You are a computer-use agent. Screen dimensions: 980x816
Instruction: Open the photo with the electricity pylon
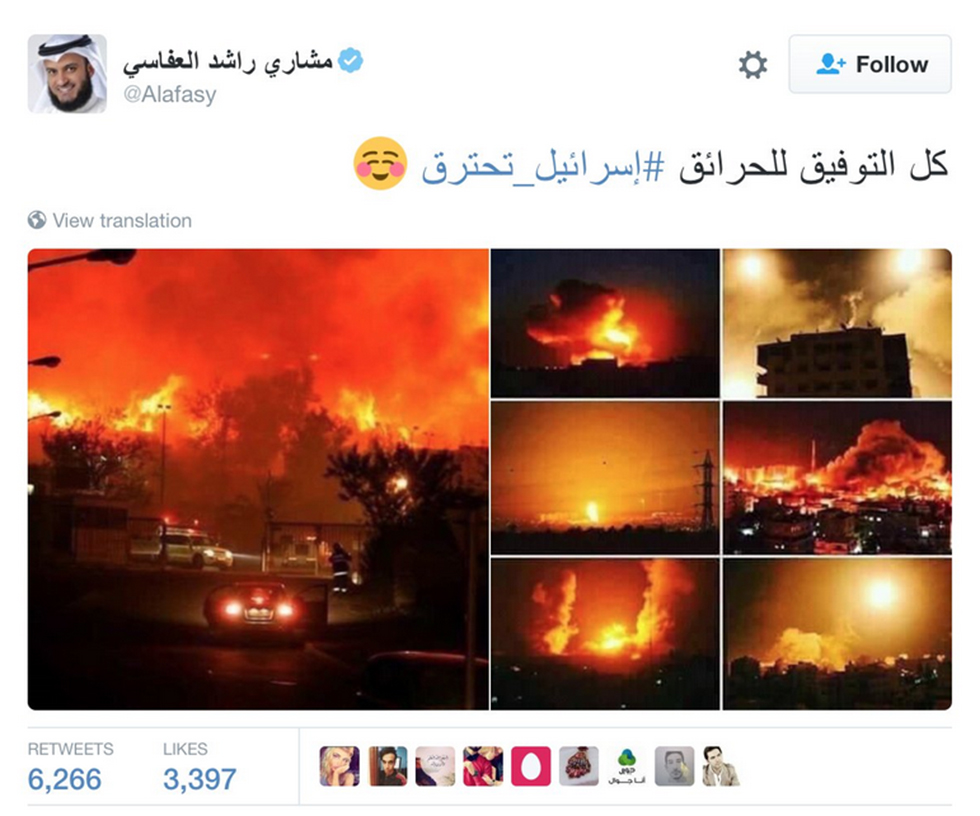click(x=605, y=478)
